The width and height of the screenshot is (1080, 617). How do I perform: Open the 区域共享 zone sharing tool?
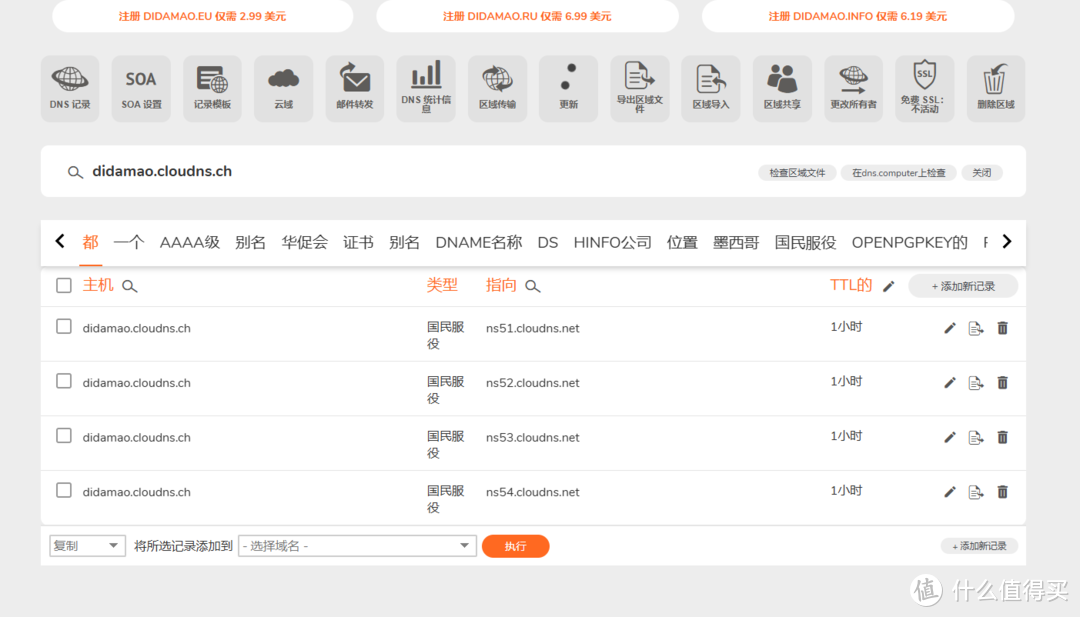(782, 88)
